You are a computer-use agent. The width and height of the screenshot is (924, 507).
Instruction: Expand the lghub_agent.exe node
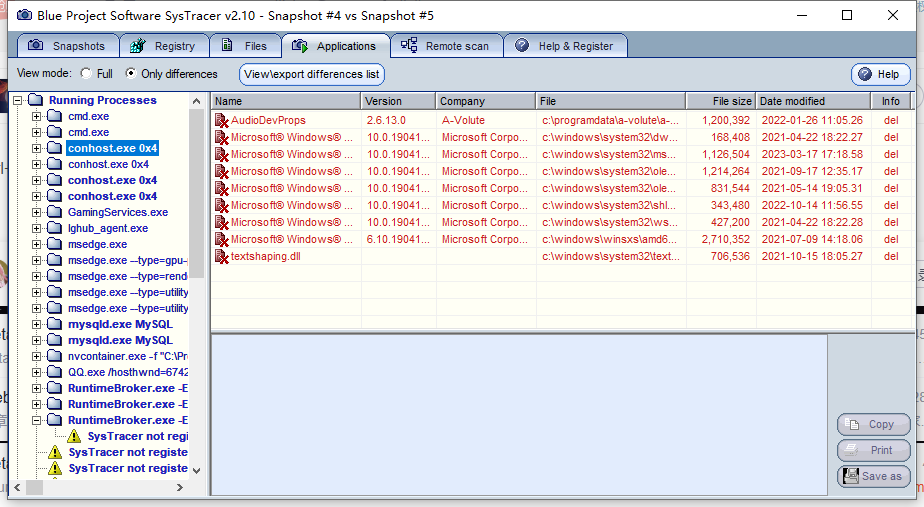point(37,228)
